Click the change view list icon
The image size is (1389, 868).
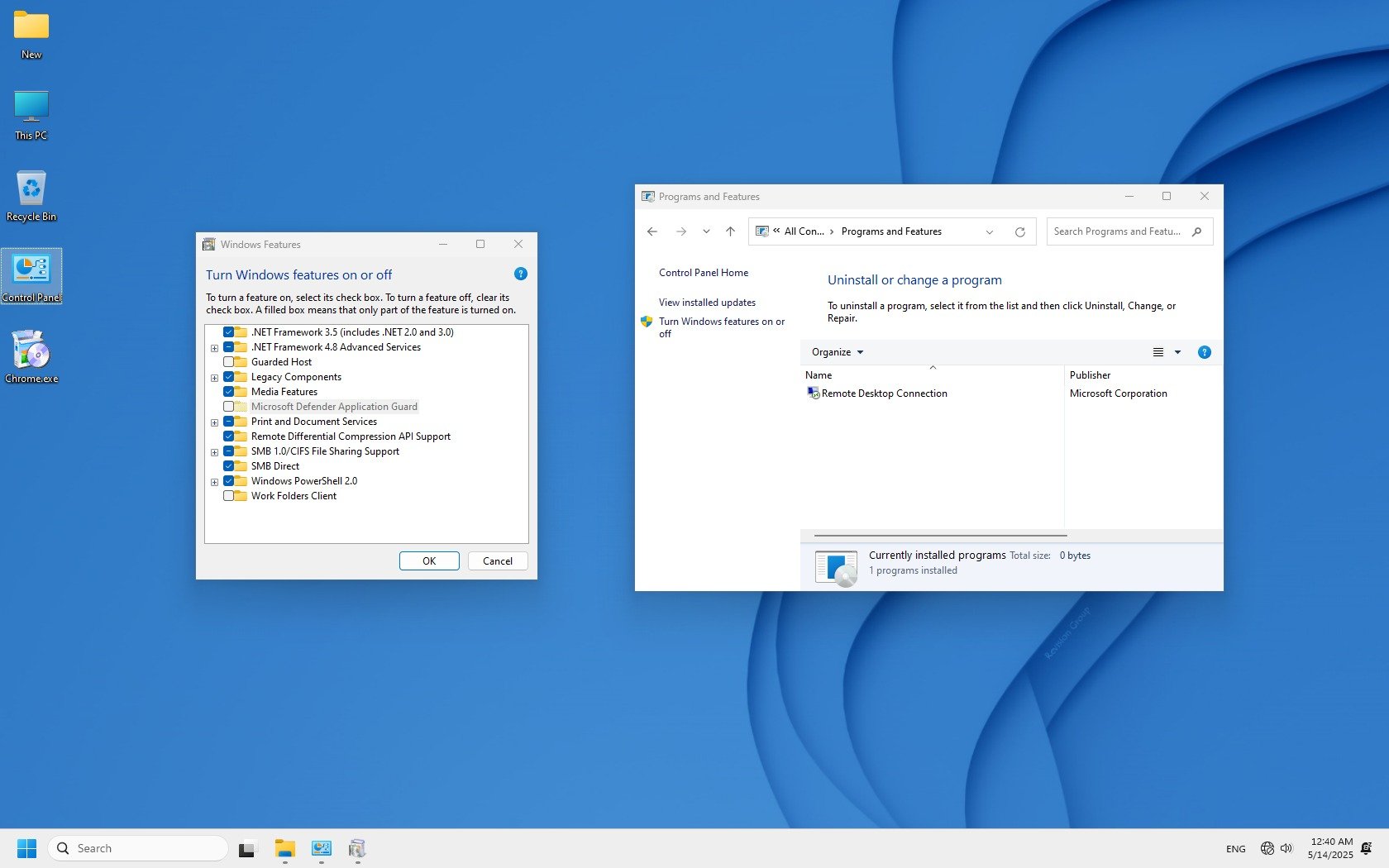(1158, 352)
